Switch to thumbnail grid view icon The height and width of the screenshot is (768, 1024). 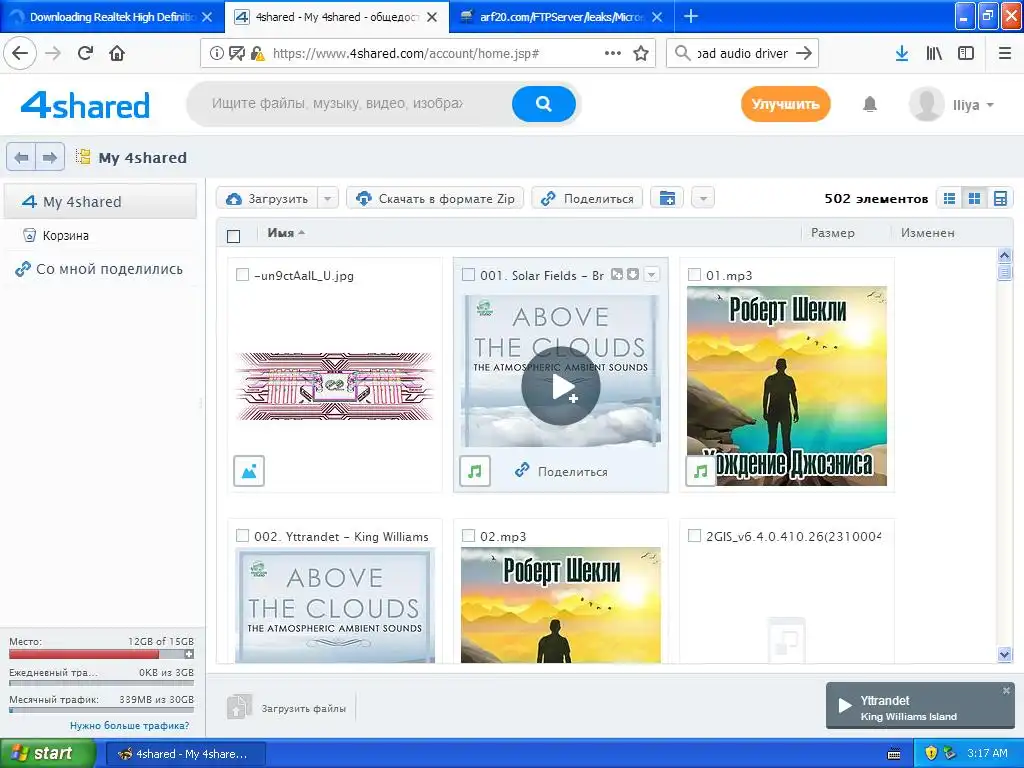click(x=974, y=199)
